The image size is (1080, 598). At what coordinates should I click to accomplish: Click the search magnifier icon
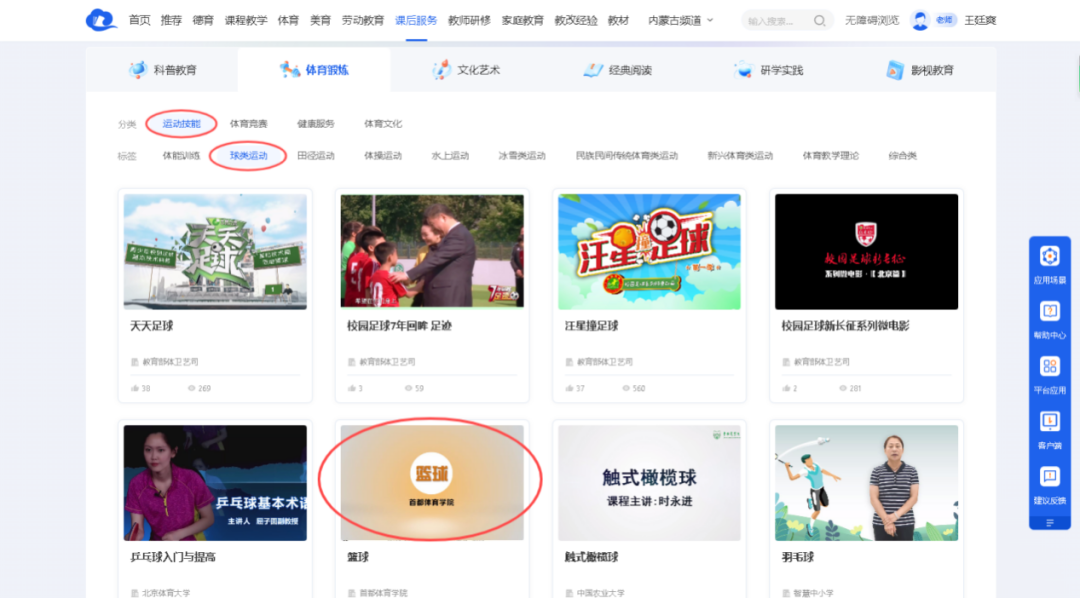coord(819,21)
